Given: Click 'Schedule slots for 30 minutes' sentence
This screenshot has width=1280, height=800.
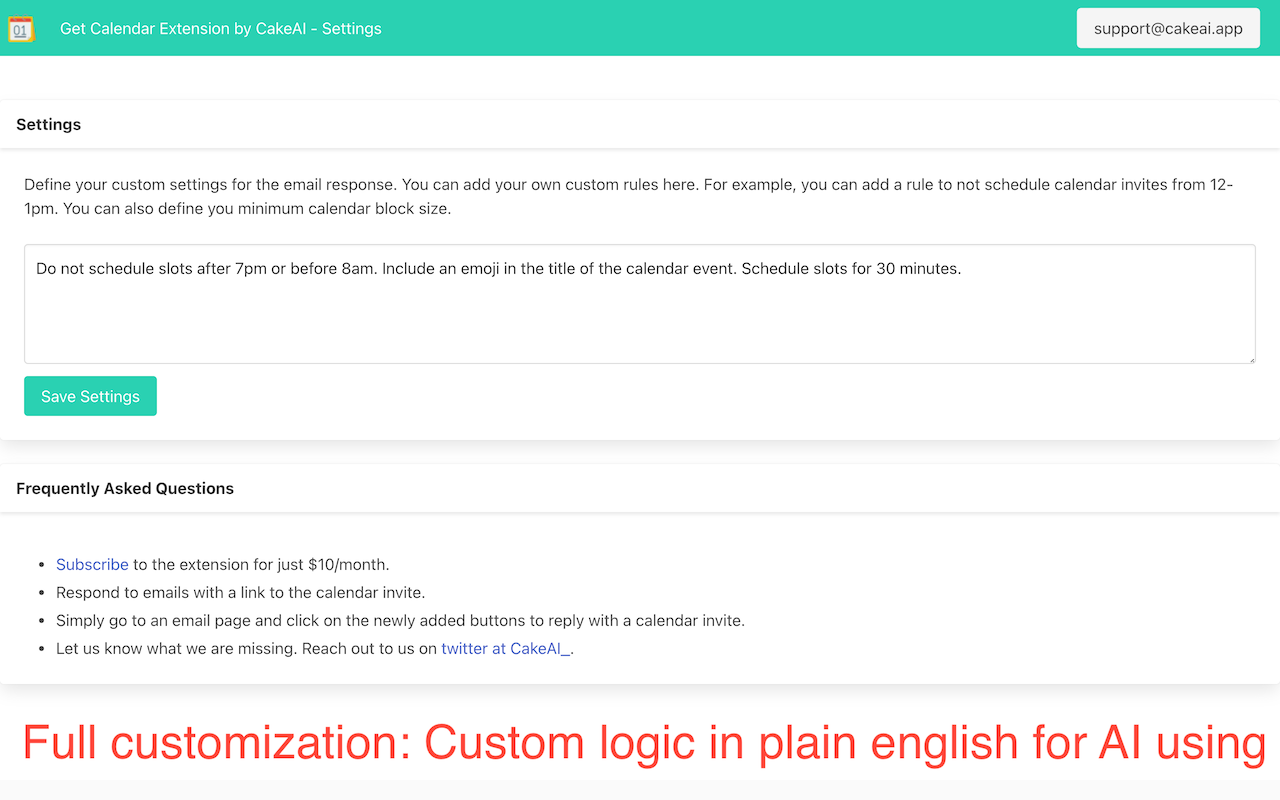Looking at the screenshot, I should pyautogui.click(x=850, y=268).
